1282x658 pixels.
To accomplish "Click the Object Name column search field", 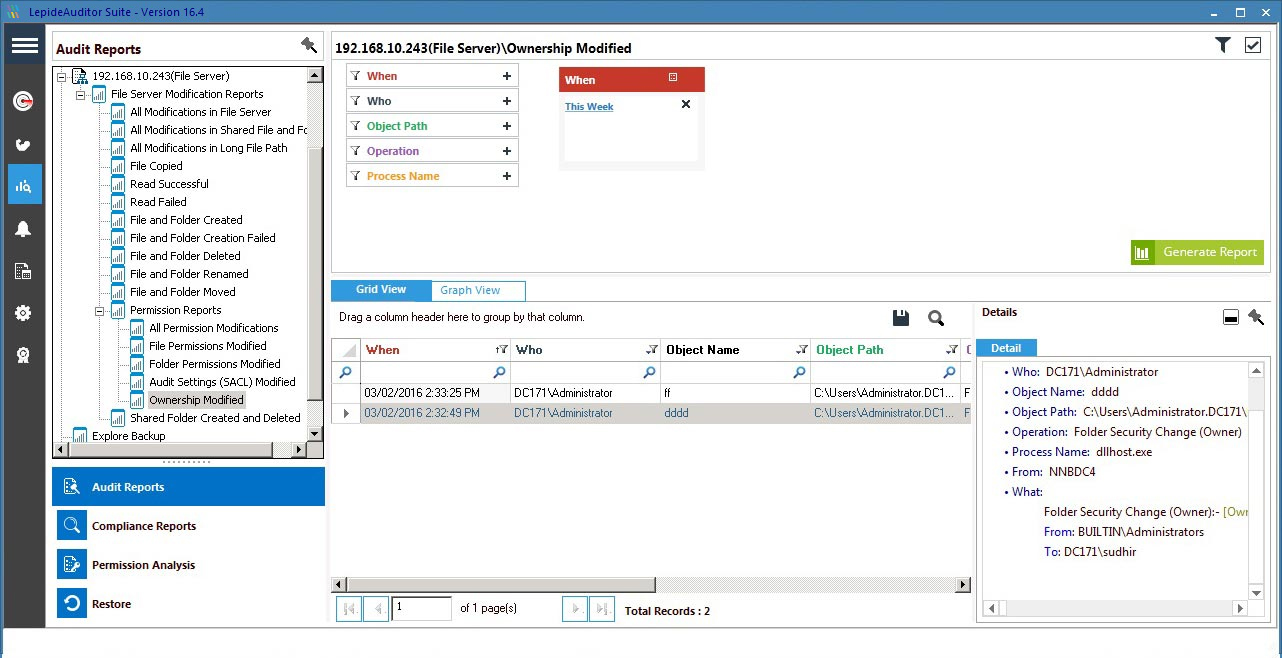I will pyautogui.click(x=735, y=372).
